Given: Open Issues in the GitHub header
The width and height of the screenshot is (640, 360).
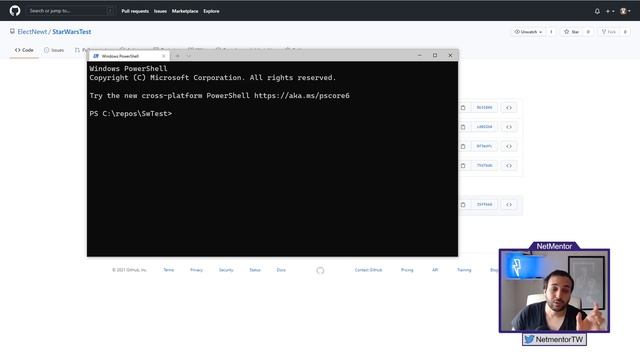Looking at the screenshot, I should tap(160, 11).
